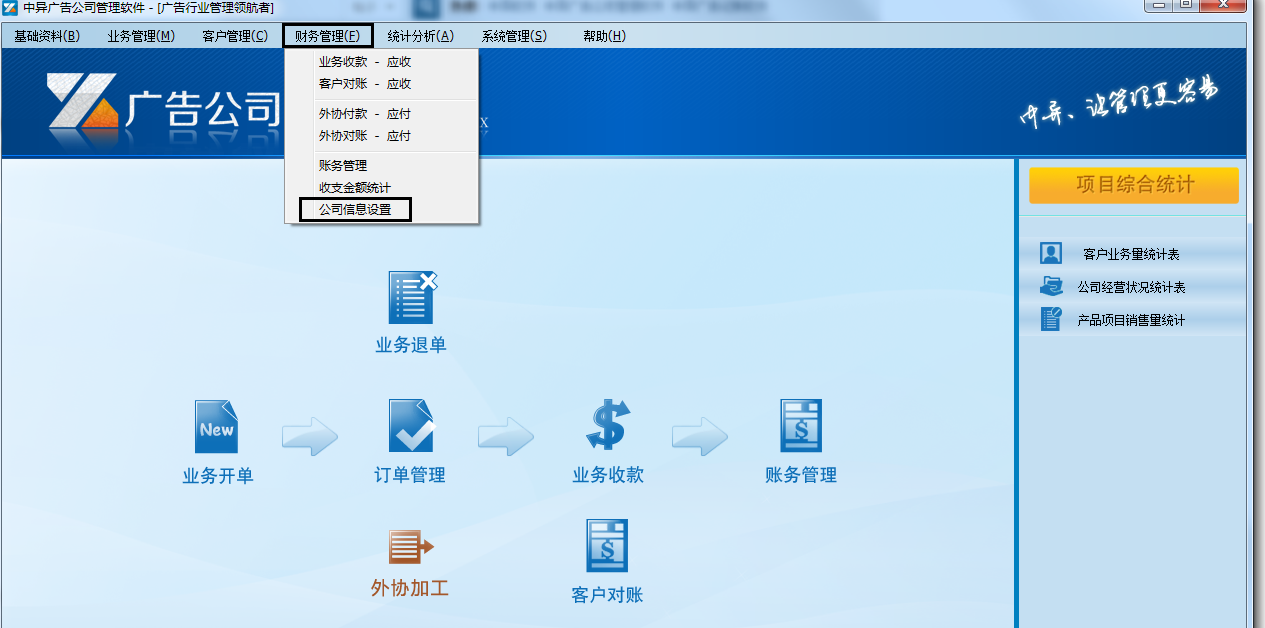Open the 业务收款 dollar icon
This screenshot has height=628, width=1265.
(607, 425)
